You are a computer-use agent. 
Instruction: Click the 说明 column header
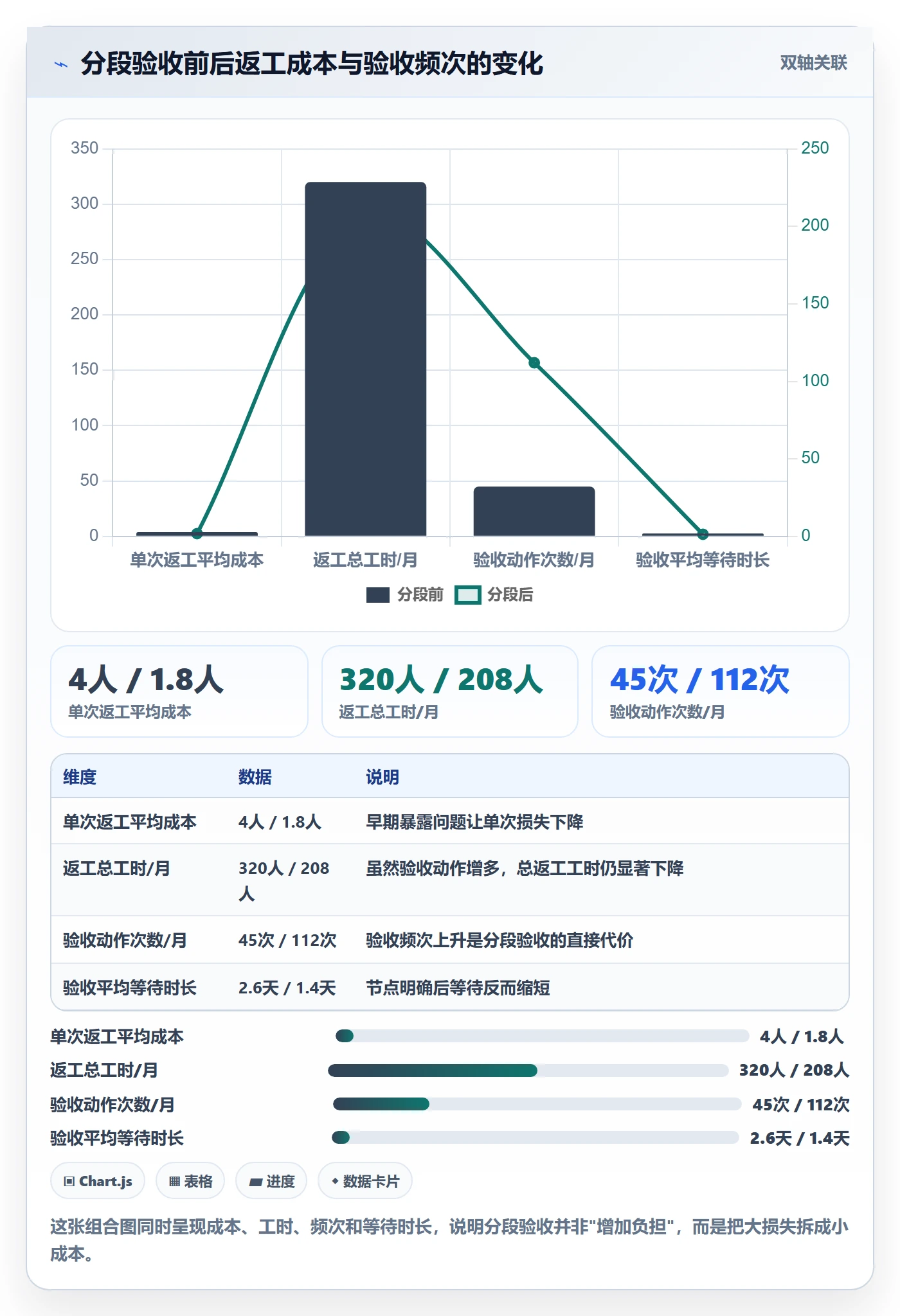click(x=382, y=777)
